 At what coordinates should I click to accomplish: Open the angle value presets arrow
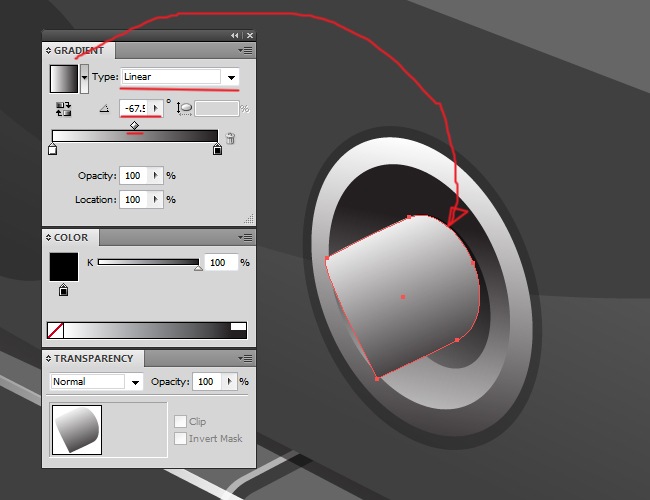(156, 109)
